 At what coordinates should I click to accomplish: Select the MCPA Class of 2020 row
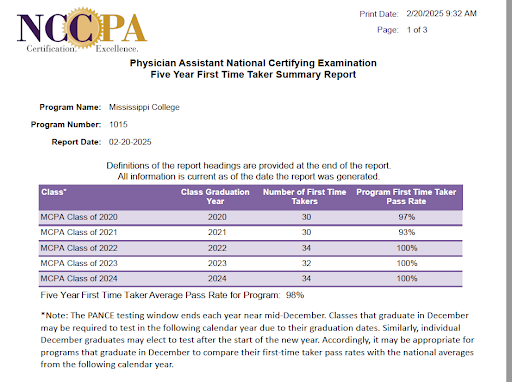[251, 217]
